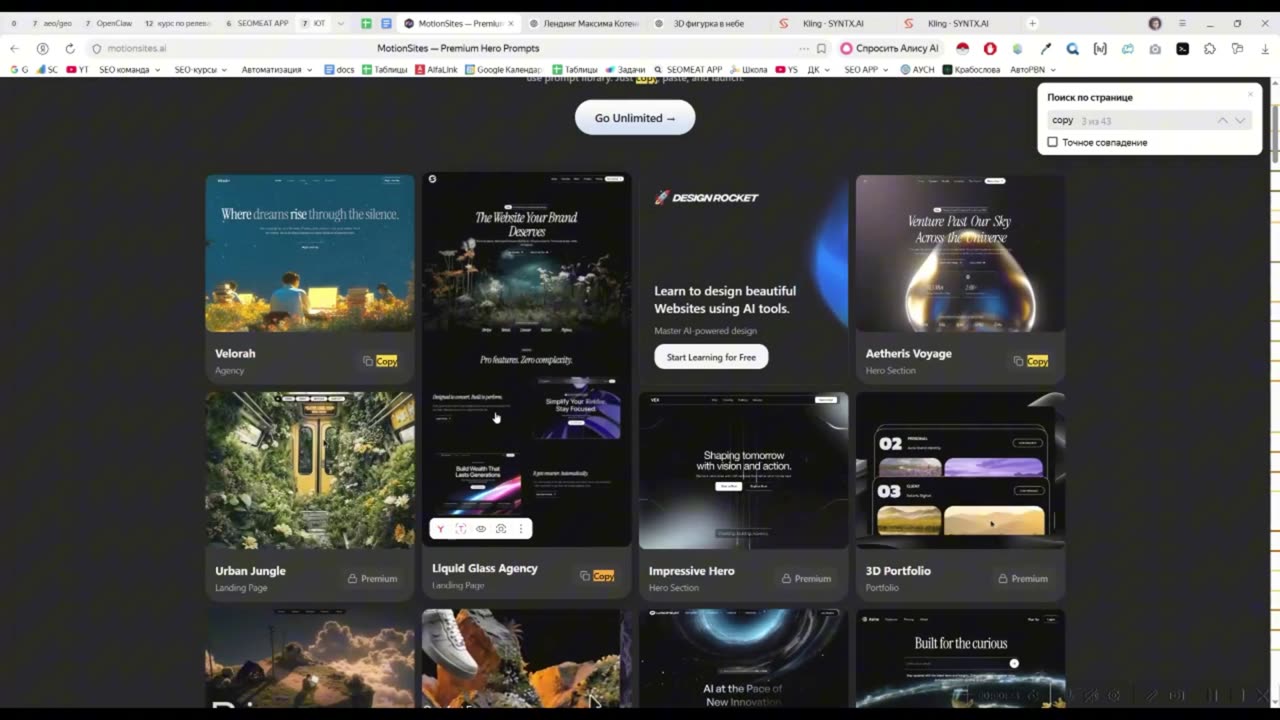
Task: Open the terminal-style black extension icon
Action: [x=1183, y=48]
